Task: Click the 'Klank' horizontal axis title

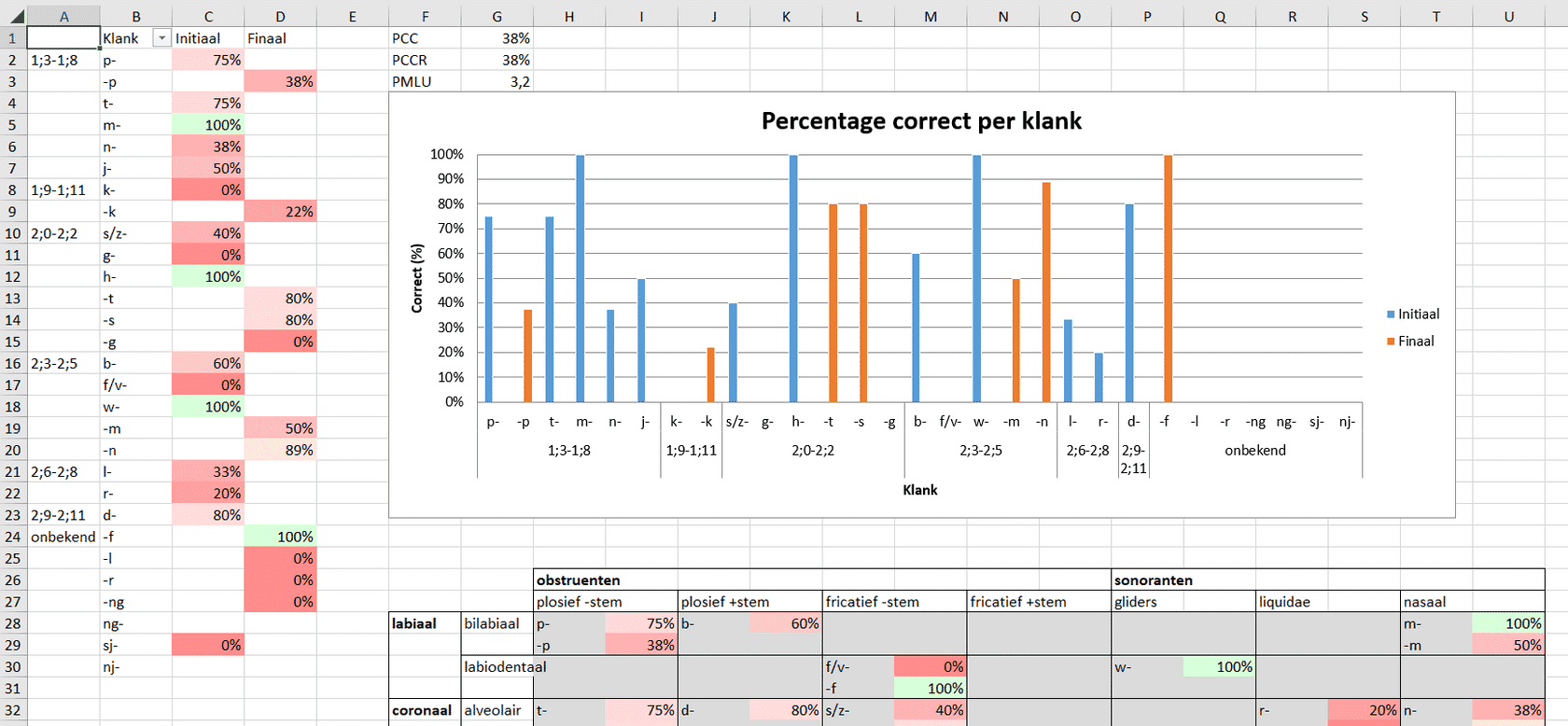Action: pyautogui.click(x=920, y=490)
